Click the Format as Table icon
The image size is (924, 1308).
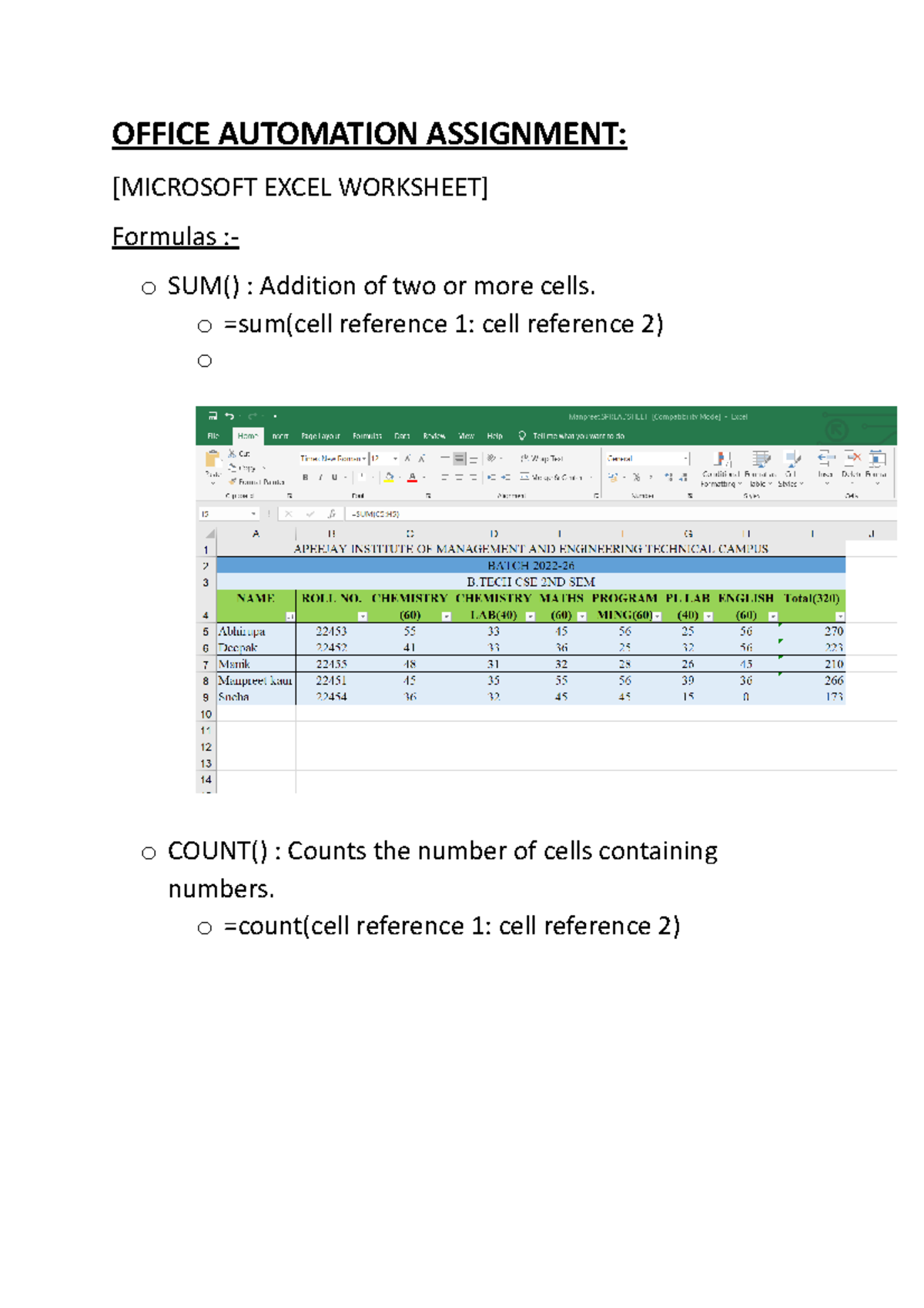click(x=761, y=461)
